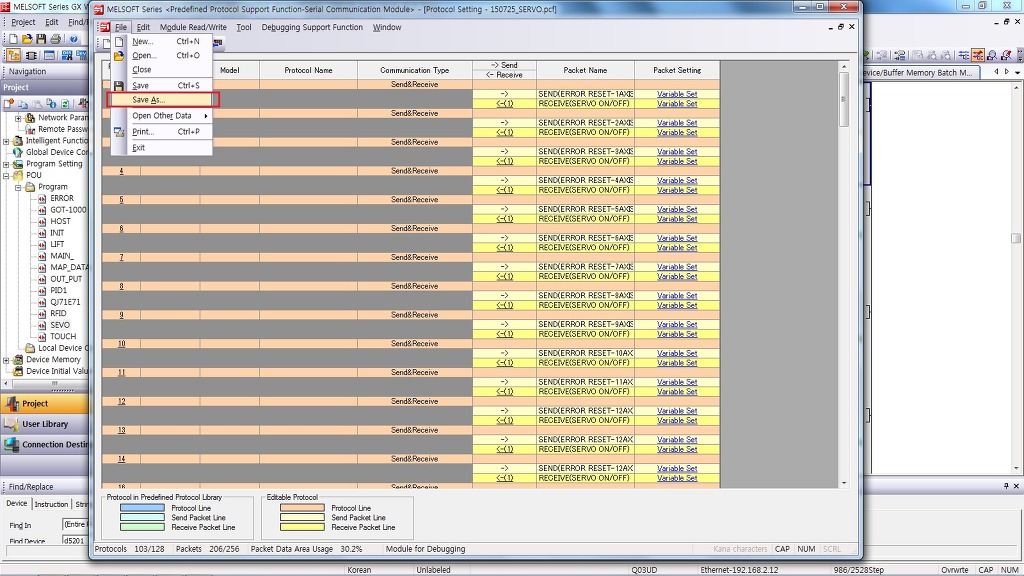1024x576 pixels.
Task: Open the Tool menu
Action: (x=244, y=27)
